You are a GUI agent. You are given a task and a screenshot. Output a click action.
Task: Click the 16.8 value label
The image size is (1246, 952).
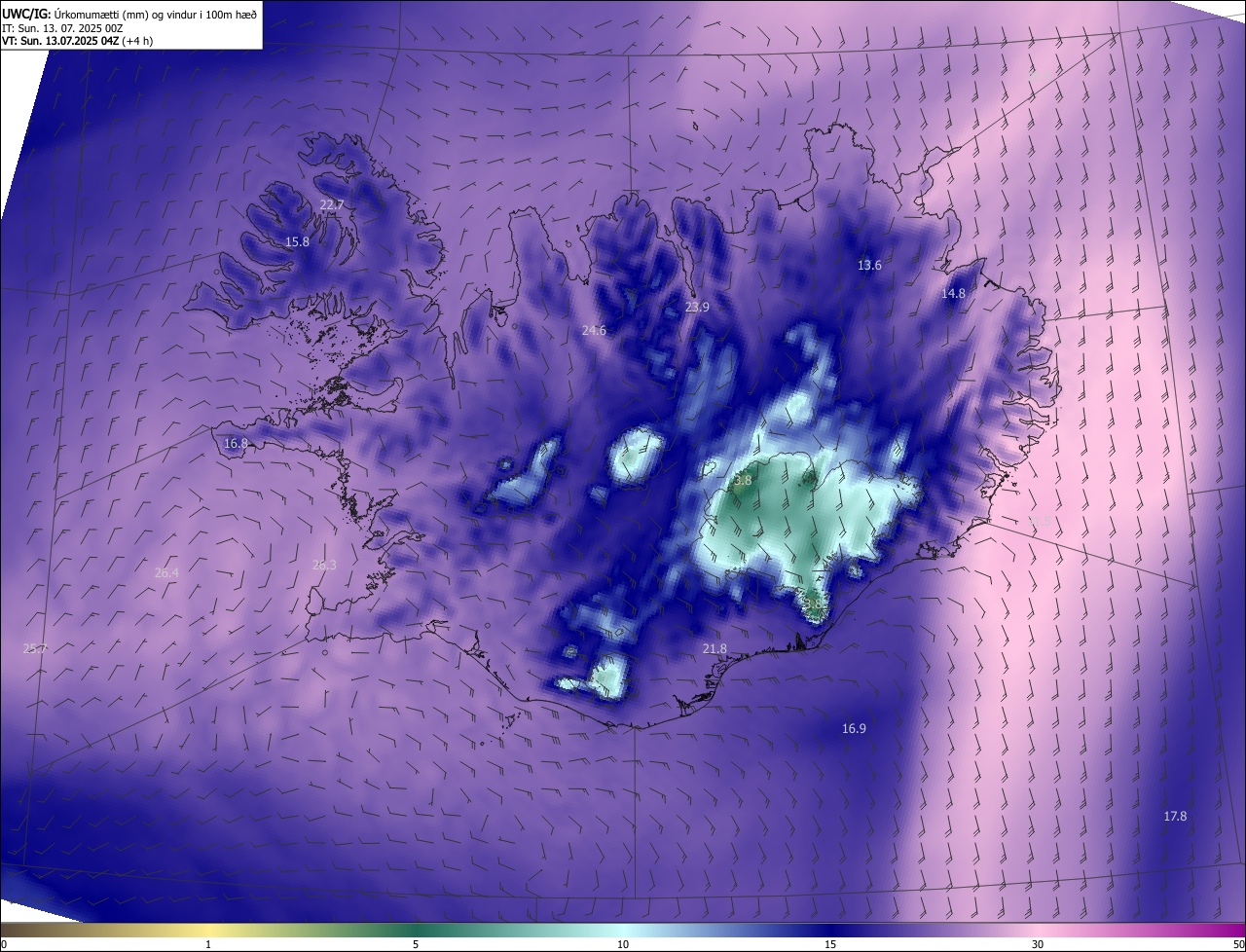coord(236,443)
